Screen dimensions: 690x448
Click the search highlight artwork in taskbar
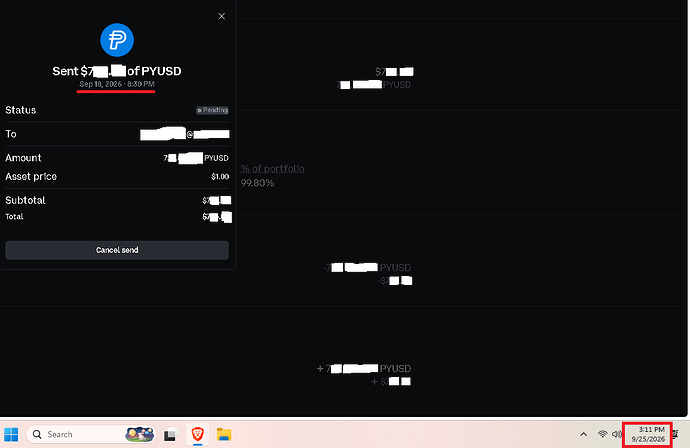coord(140,434)
